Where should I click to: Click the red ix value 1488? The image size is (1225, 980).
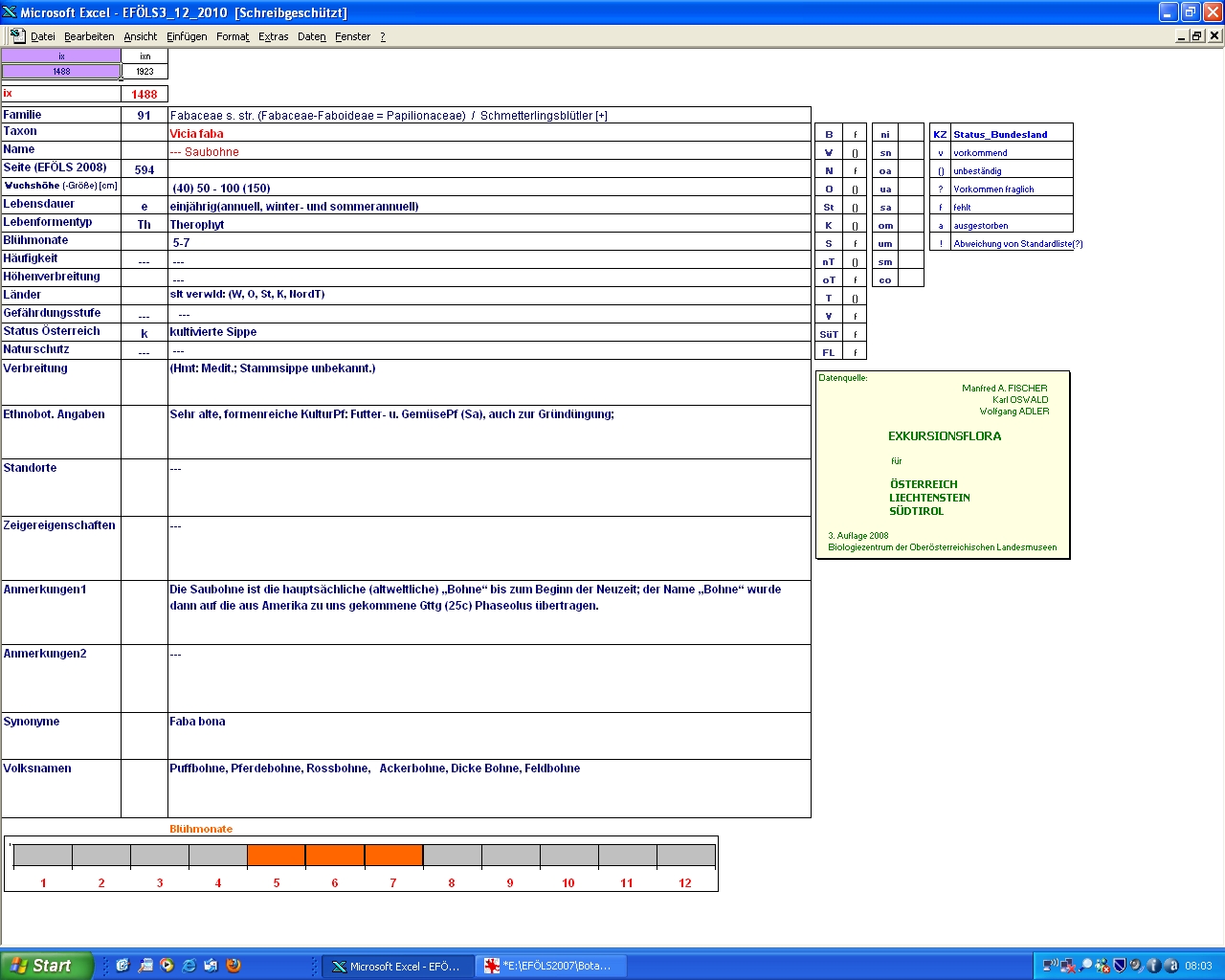145,94
